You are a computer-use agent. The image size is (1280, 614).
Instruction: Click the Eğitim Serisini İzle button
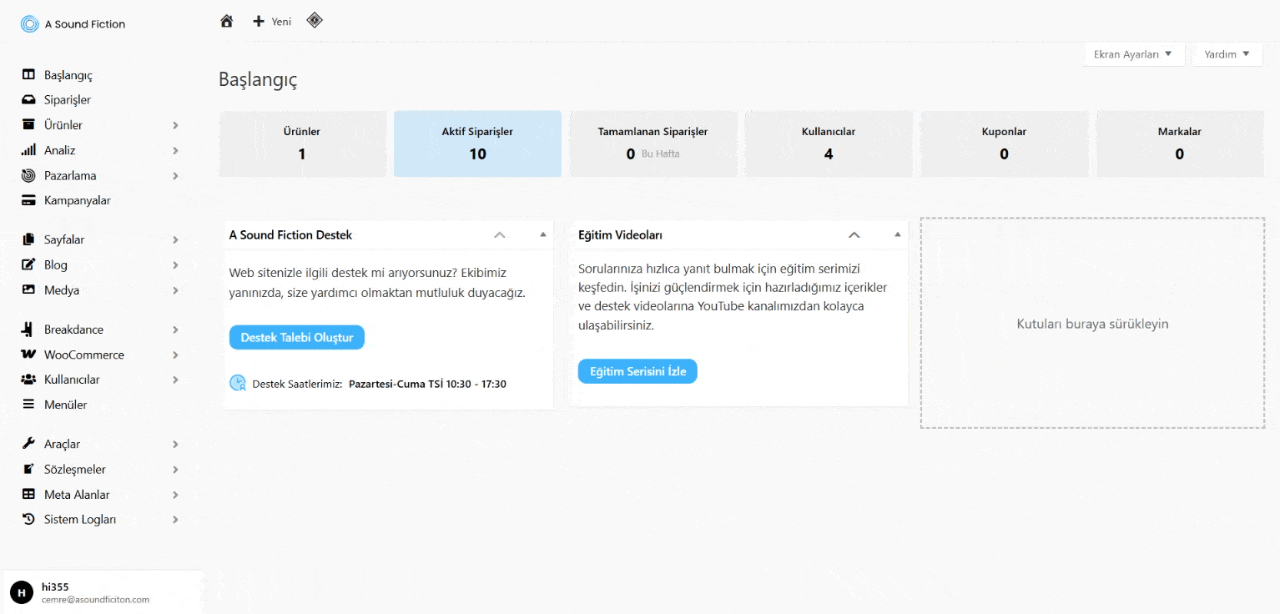point(637,371)
